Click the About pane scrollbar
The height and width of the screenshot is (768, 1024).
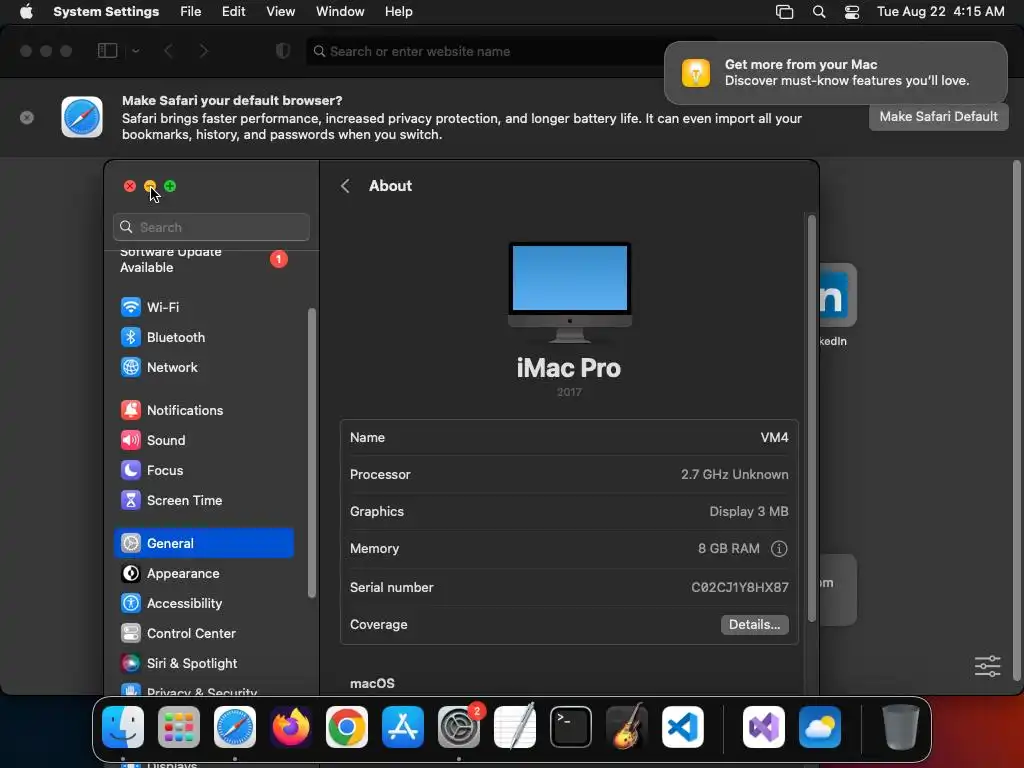[812, 418]
